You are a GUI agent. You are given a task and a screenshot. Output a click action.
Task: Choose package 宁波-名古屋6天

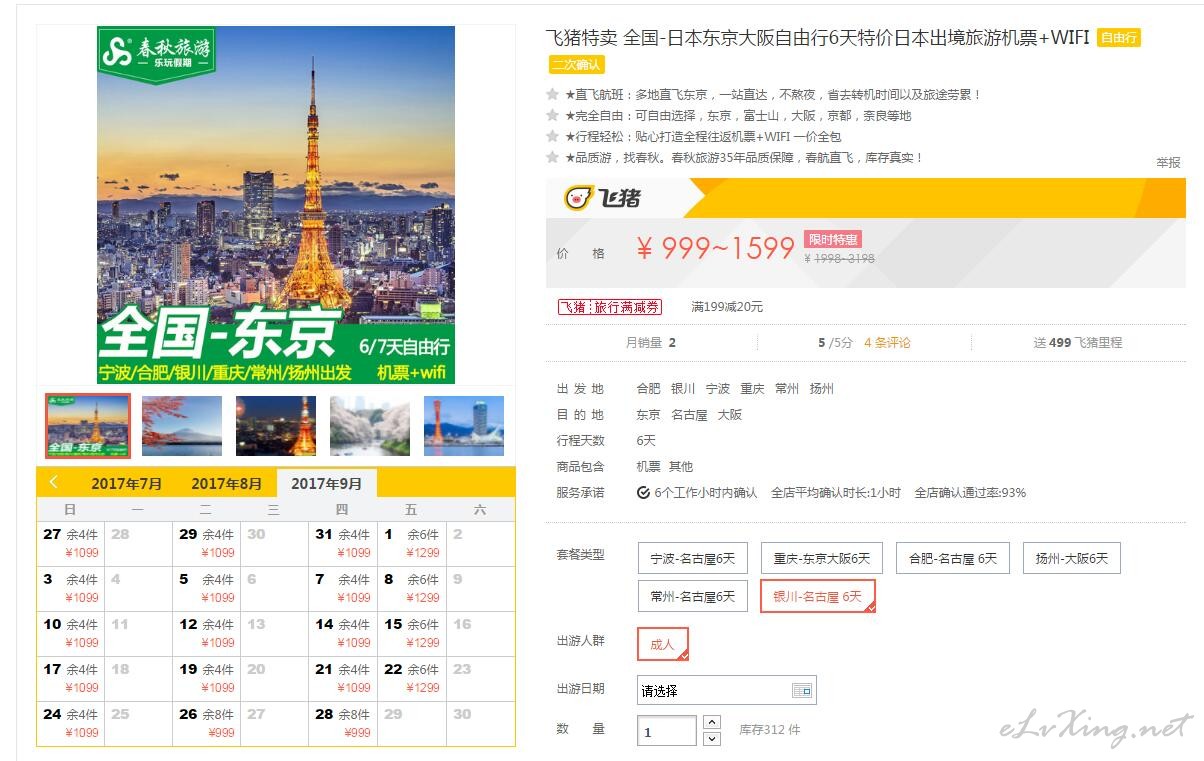(693, 558)
